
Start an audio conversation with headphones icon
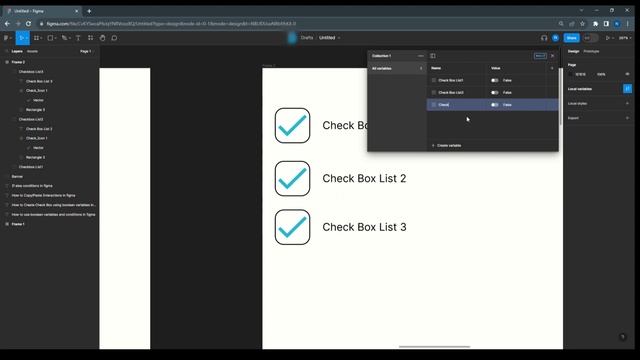[x=544, y=38]
